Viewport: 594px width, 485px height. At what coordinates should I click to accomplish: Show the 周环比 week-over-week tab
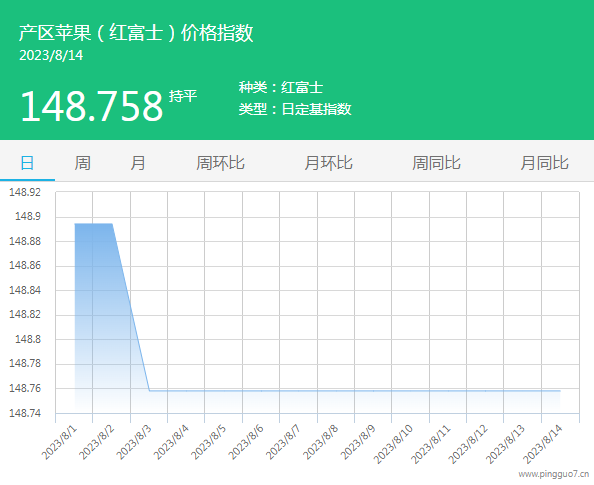coord(220,163)
